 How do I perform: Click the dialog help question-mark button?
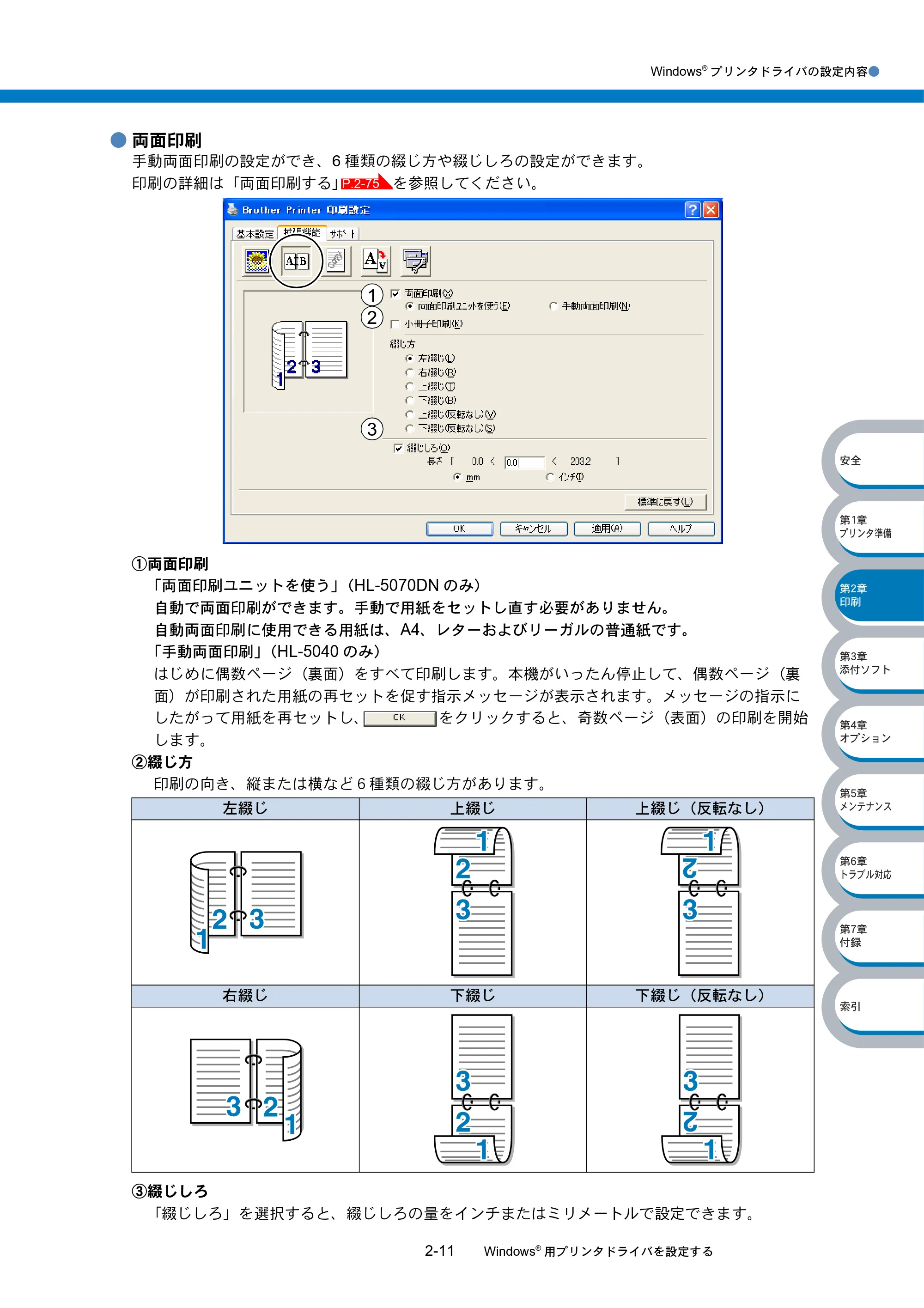click(x=692, y=210)
